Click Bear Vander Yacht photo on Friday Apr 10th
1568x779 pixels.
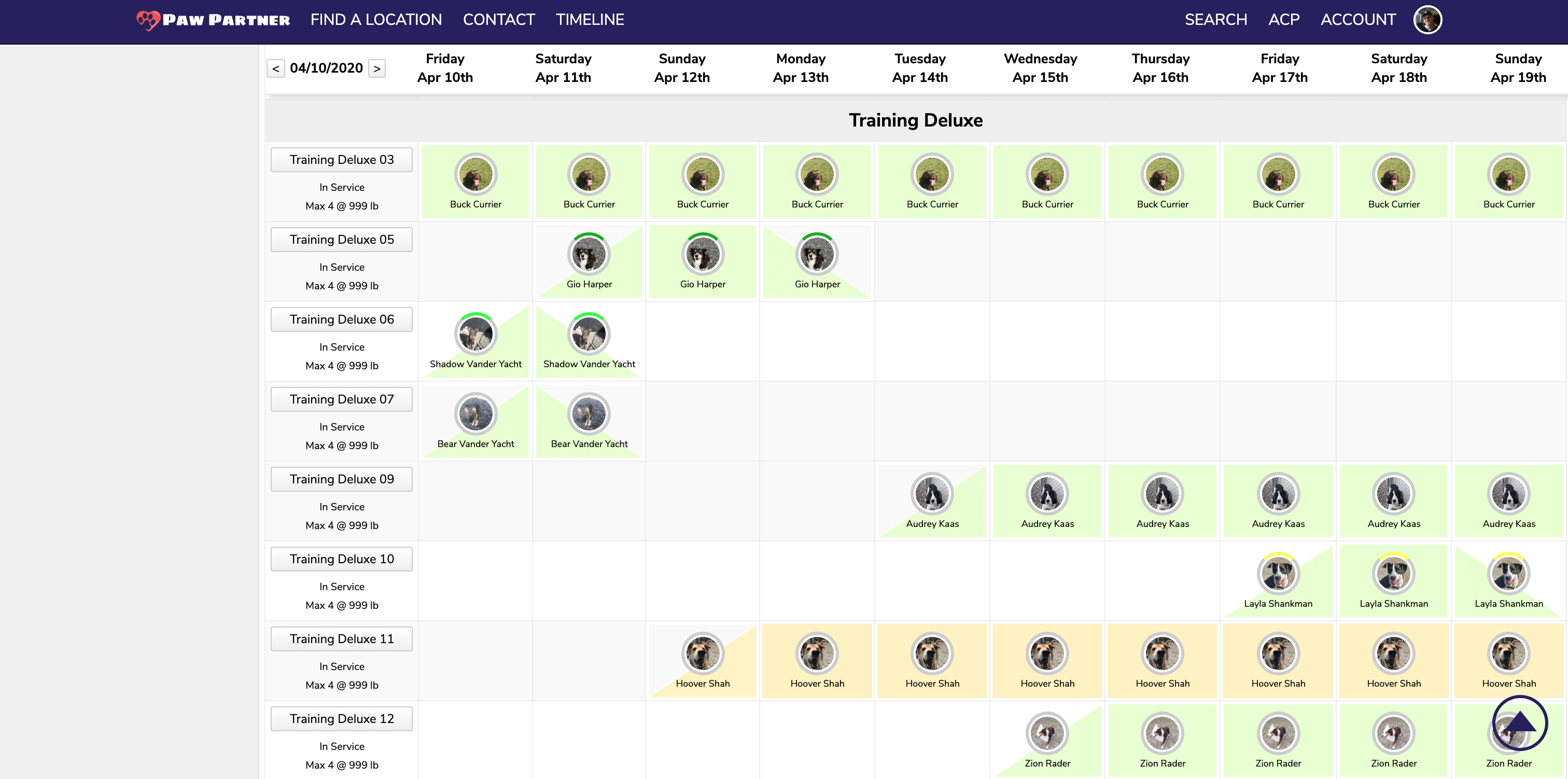tap(475, 414)
